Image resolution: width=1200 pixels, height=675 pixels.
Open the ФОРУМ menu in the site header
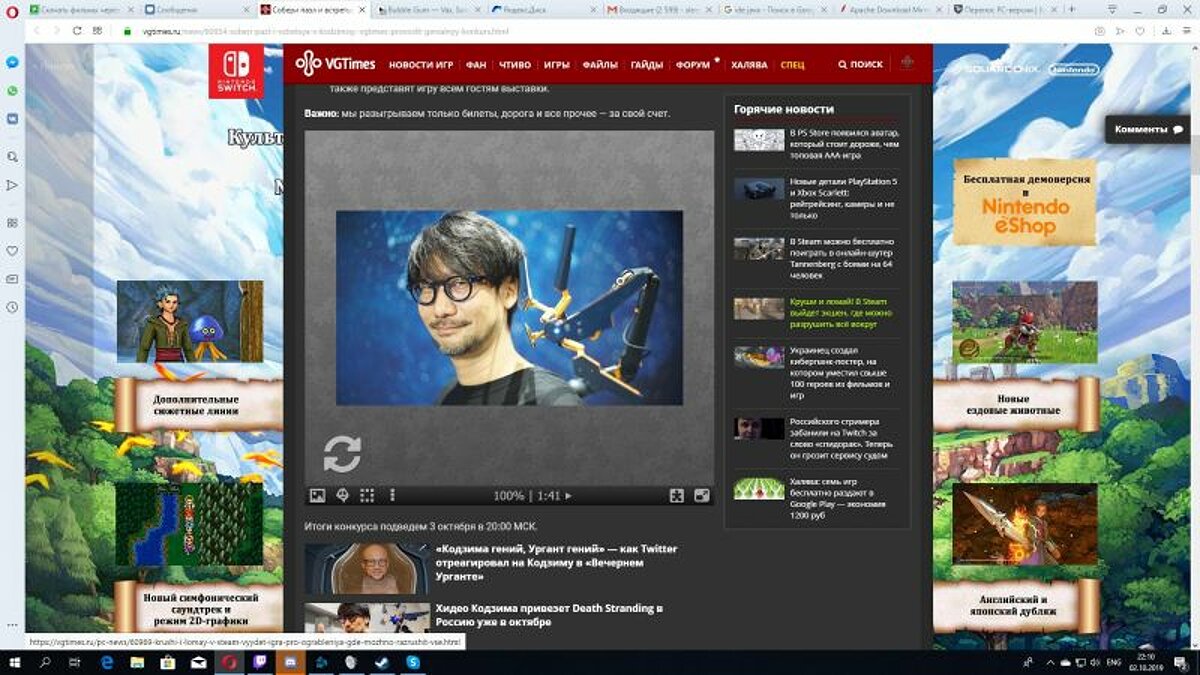(693, 65)
